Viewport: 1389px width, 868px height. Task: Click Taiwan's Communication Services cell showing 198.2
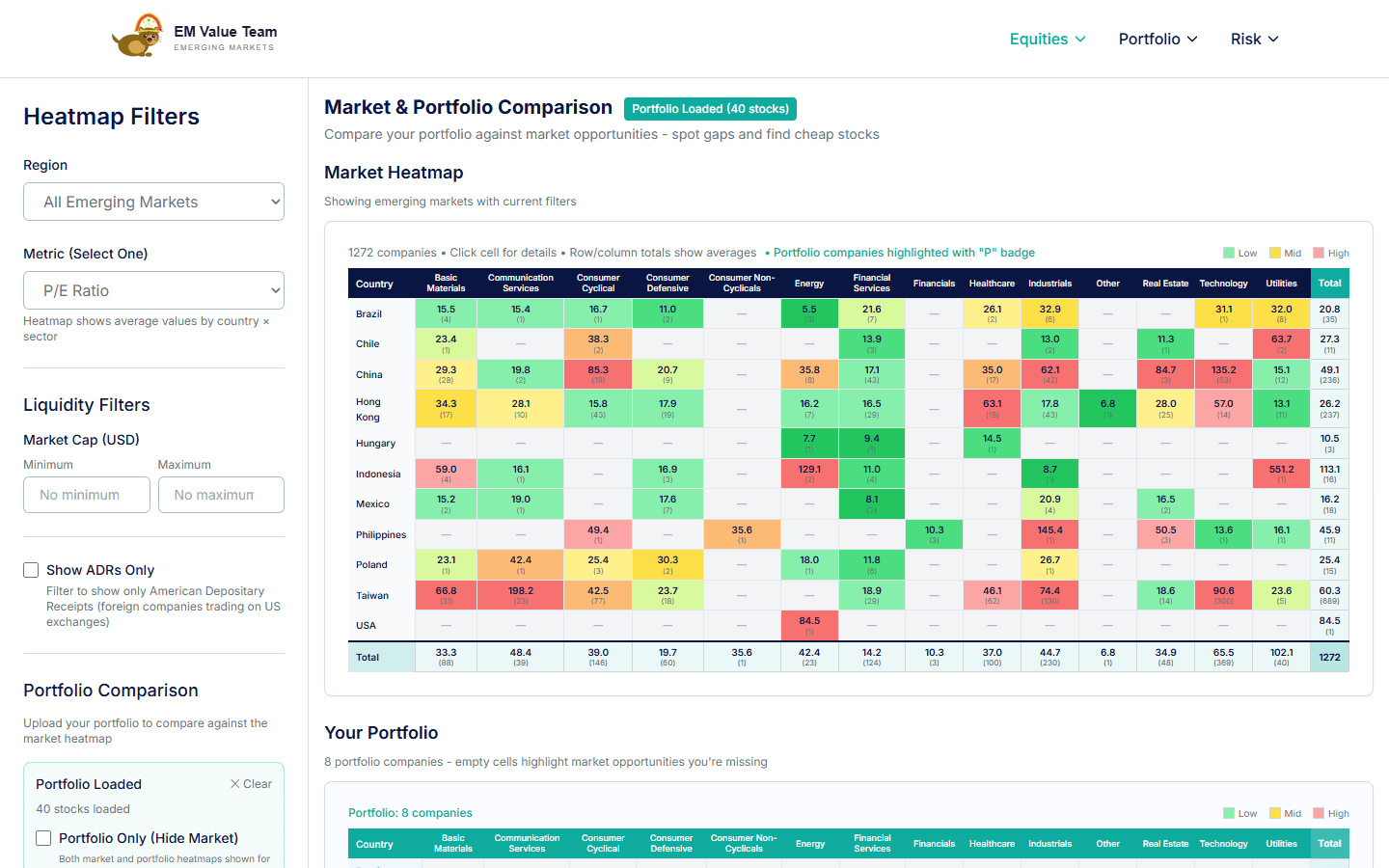(520, 595)
